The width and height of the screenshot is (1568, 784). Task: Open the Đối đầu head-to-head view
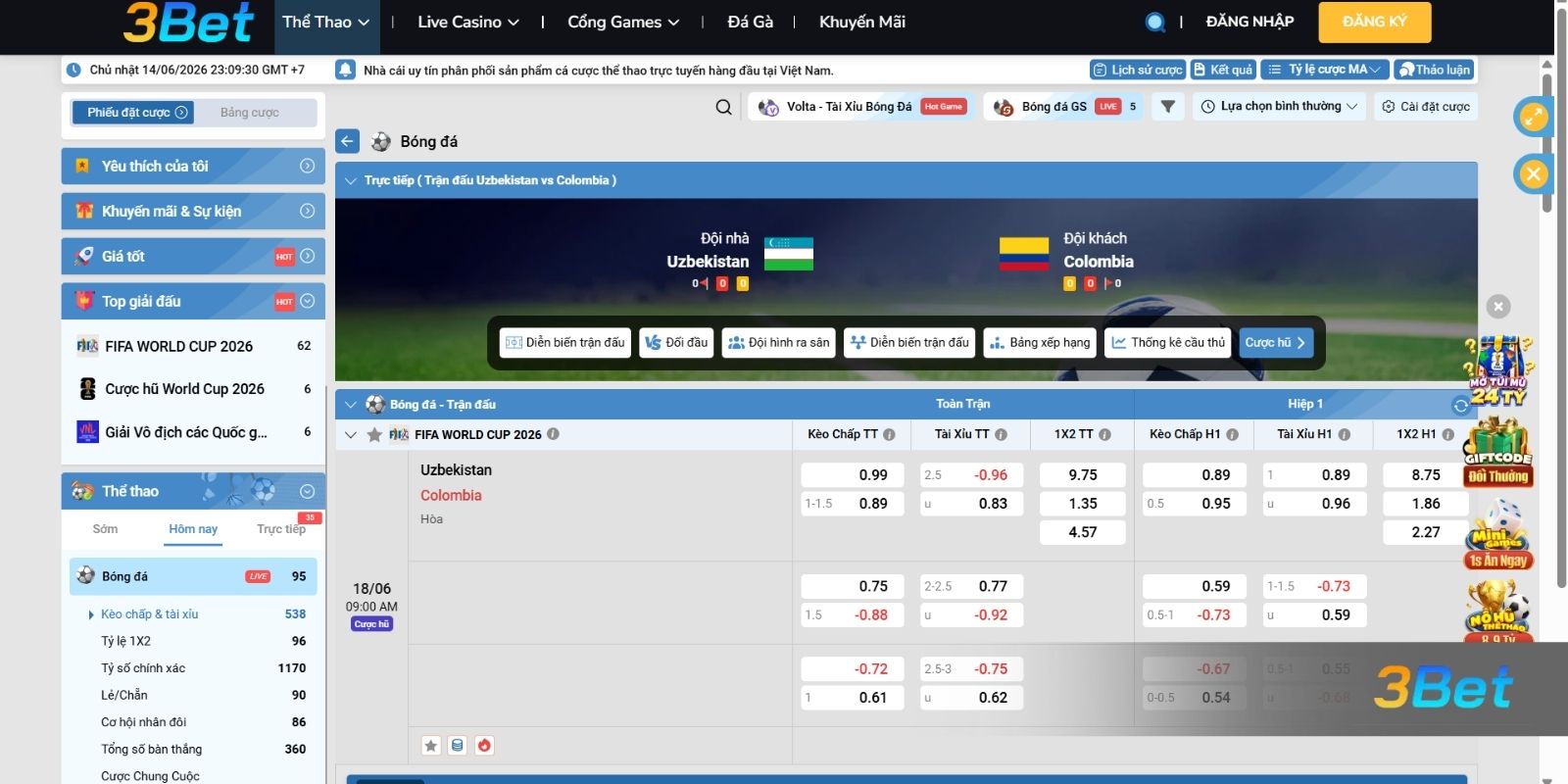click(x=676, y=343)
